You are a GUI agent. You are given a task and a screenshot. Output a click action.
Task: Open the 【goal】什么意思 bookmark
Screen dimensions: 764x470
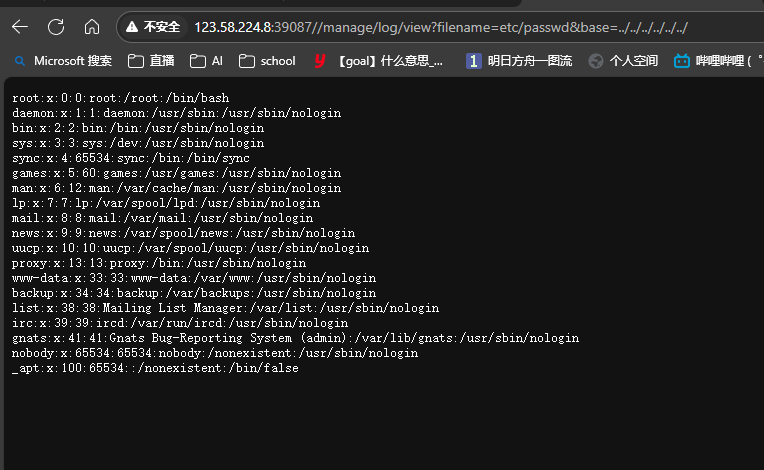(x=379, y=61)
